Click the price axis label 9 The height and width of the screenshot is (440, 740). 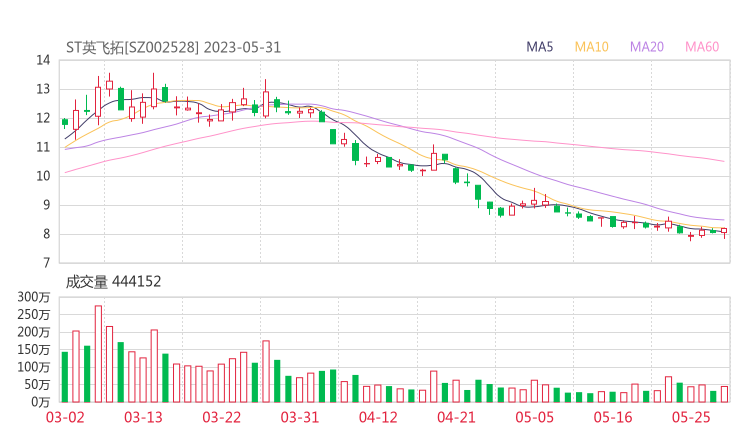(x=46, y=205)
